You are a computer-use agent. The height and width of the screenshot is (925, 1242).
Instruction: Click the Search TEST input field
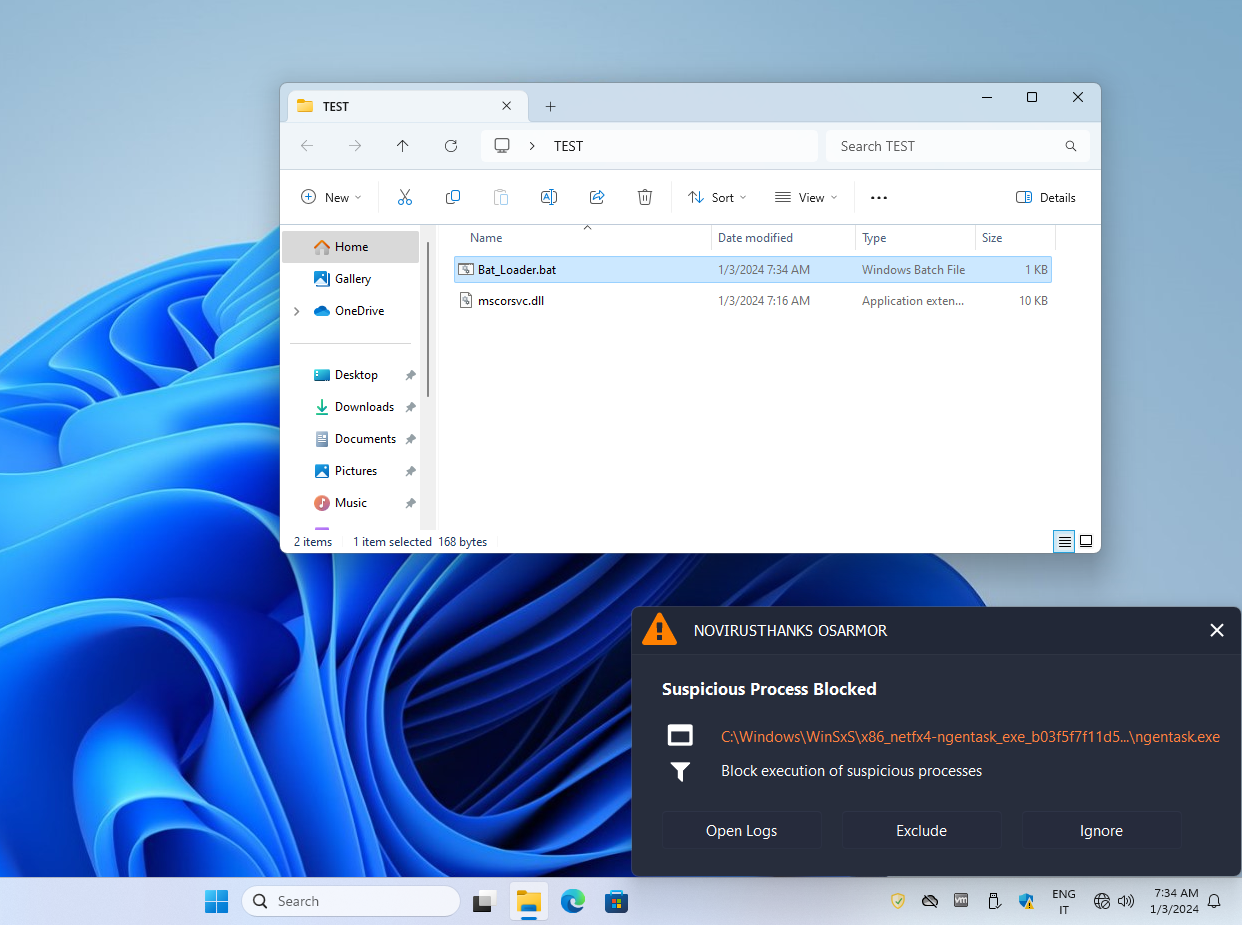click(x=945, y=146)
